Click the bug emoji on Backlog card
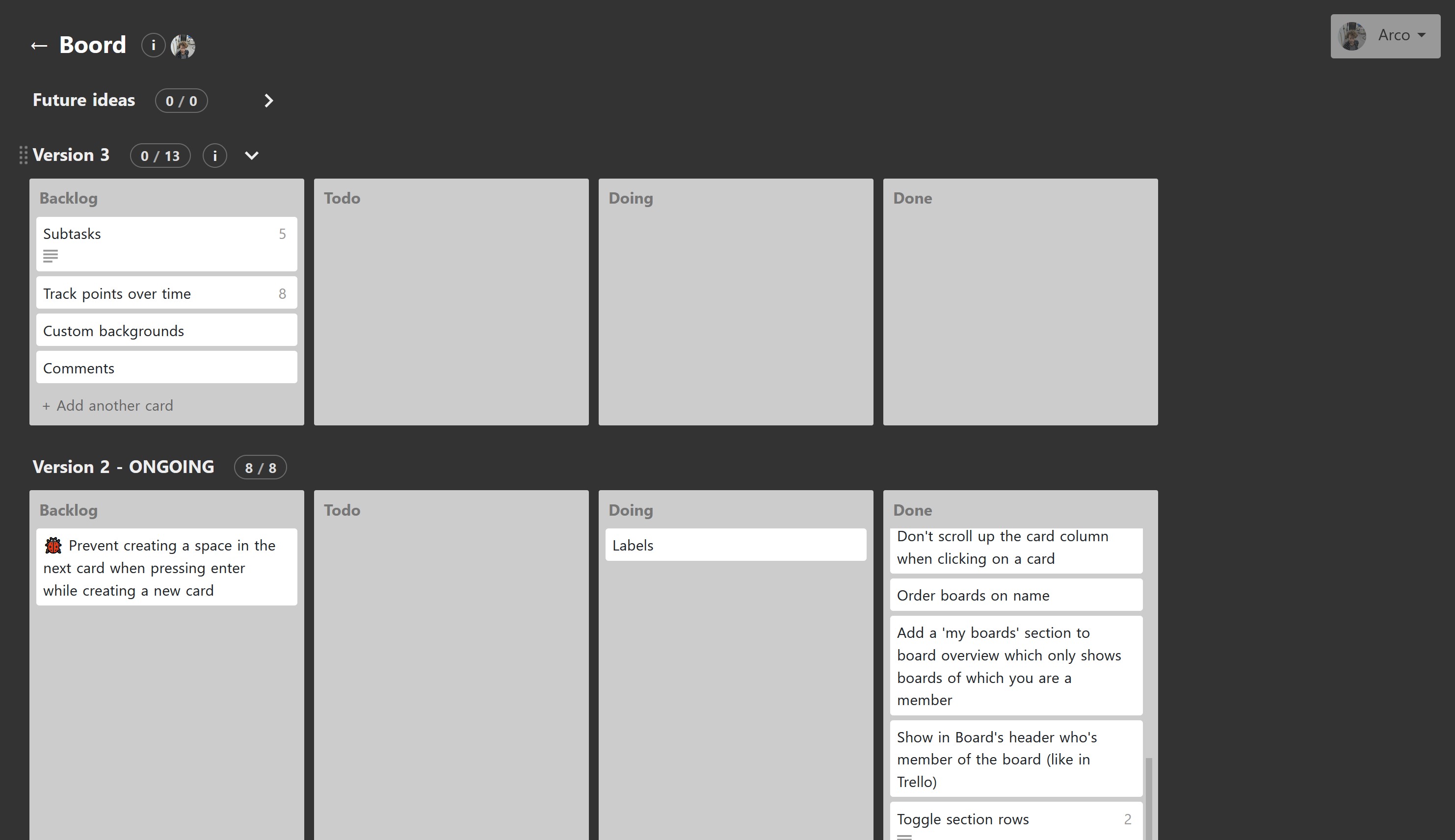Viewport: 1455px width, 840px height. pos(53,545)
